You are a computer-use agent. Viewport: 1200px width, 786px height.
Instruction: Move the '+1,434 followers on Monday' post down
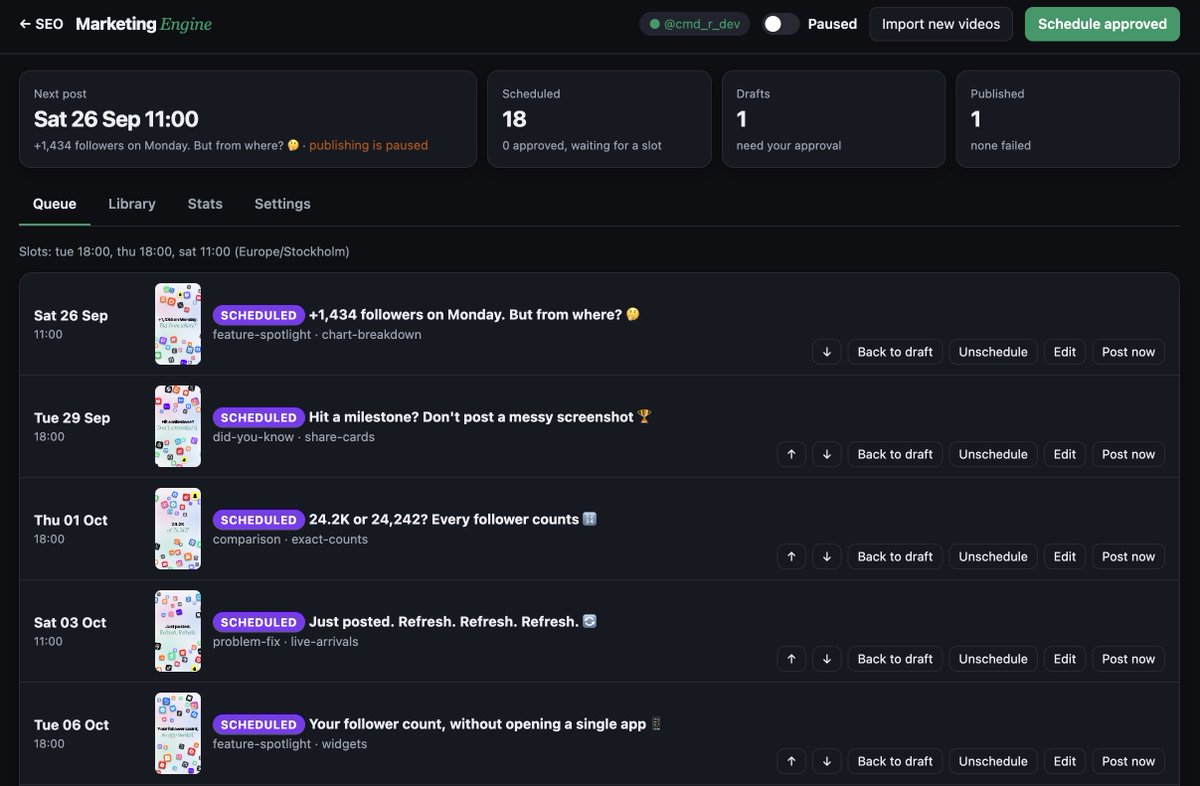pyautogui.click(x=826, y=352)
